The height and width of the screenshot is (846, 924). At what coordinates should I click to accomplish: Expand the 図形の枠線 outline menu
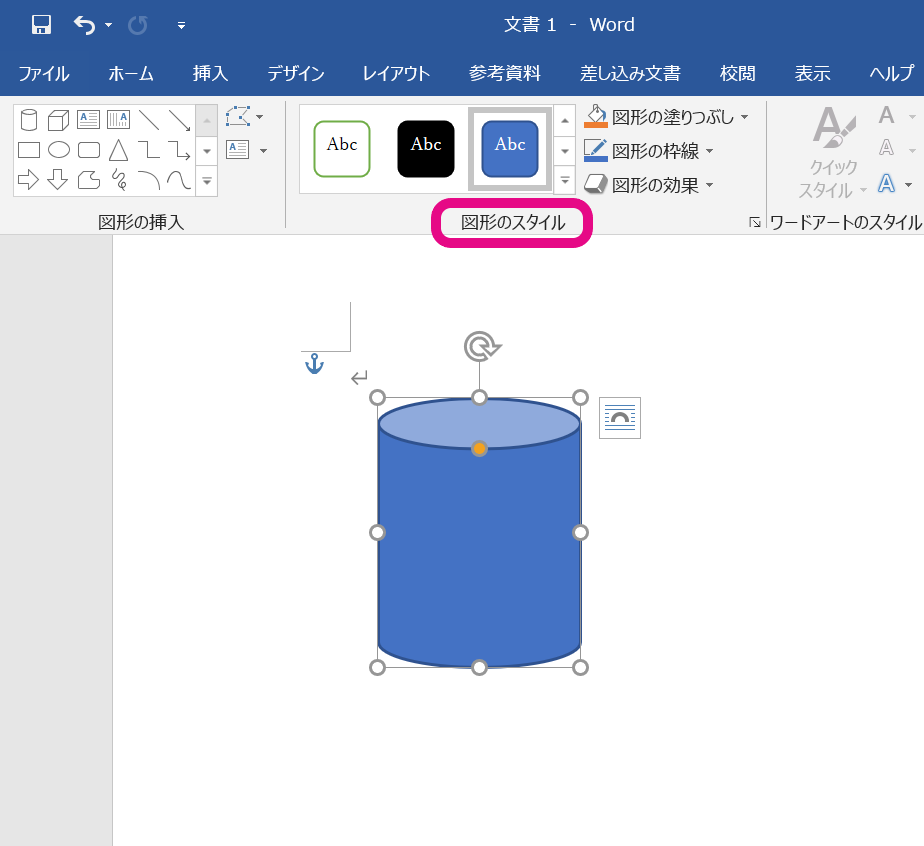(709, 152)
